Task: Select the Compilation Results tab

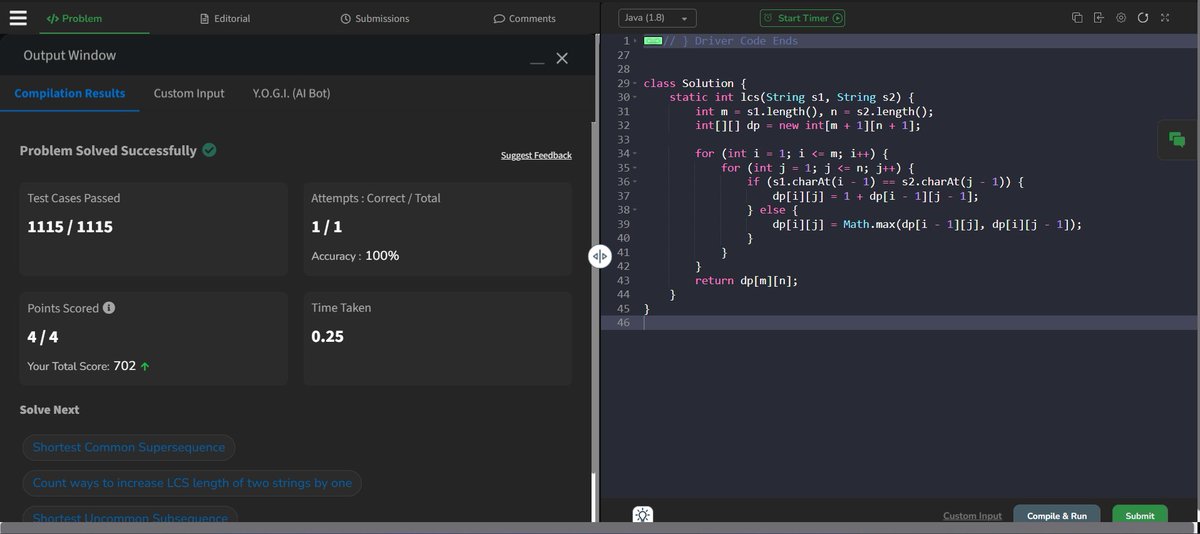Action: (70, 93)
